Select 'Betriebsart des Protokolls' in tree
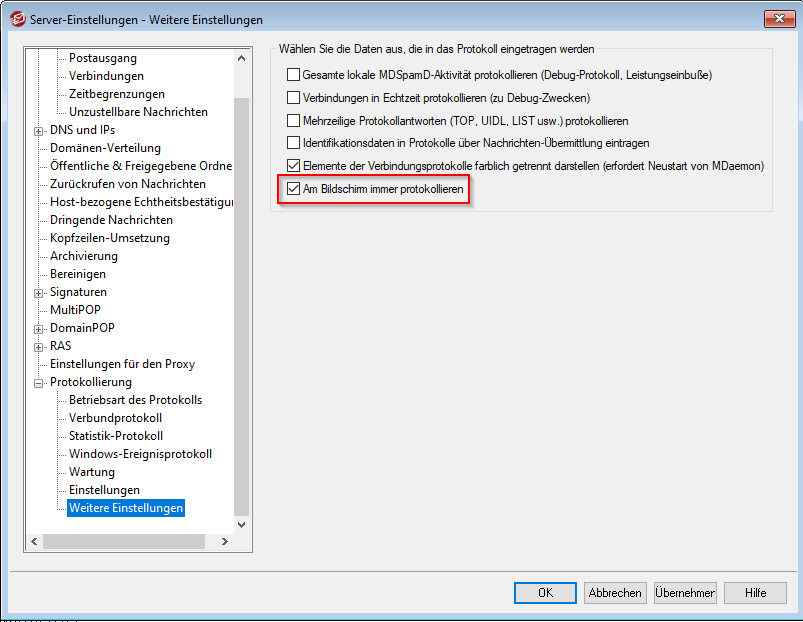The image size is (803, 622). point(135,400)
